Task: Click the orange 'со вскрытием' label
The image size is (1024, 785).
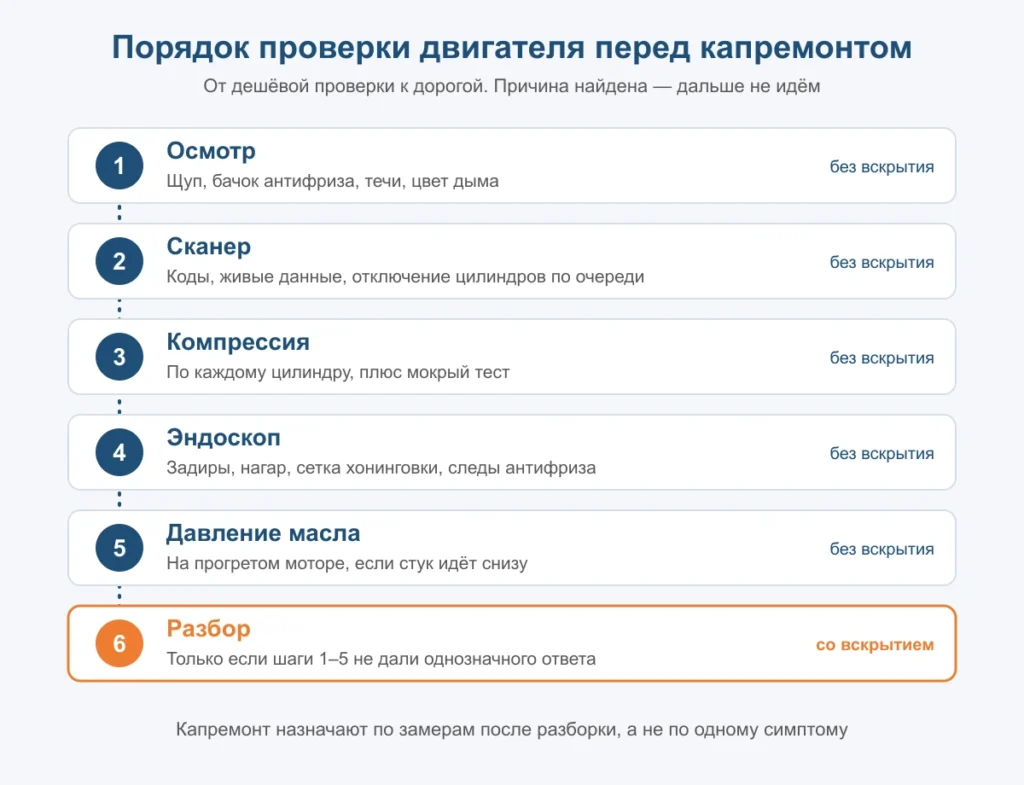Action: pyautogui.click(x=875, y=645)
